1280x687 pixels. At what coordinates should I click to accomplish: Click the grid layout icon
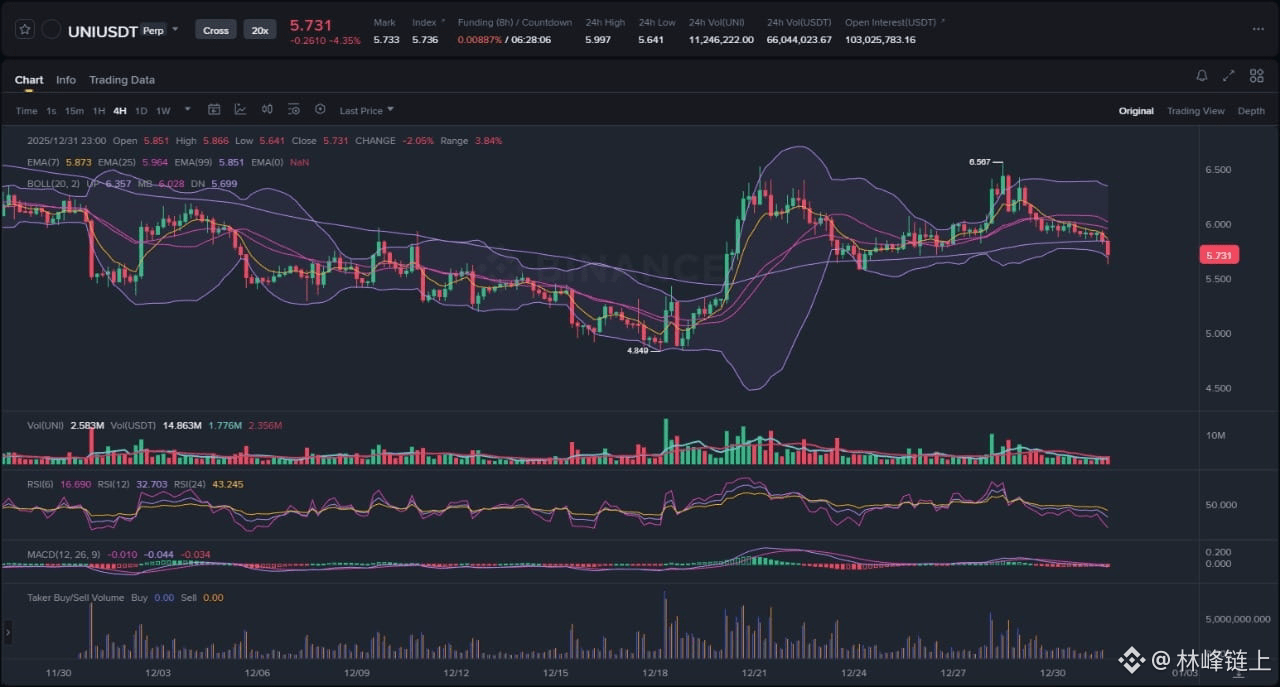[x=1257, y=76]
